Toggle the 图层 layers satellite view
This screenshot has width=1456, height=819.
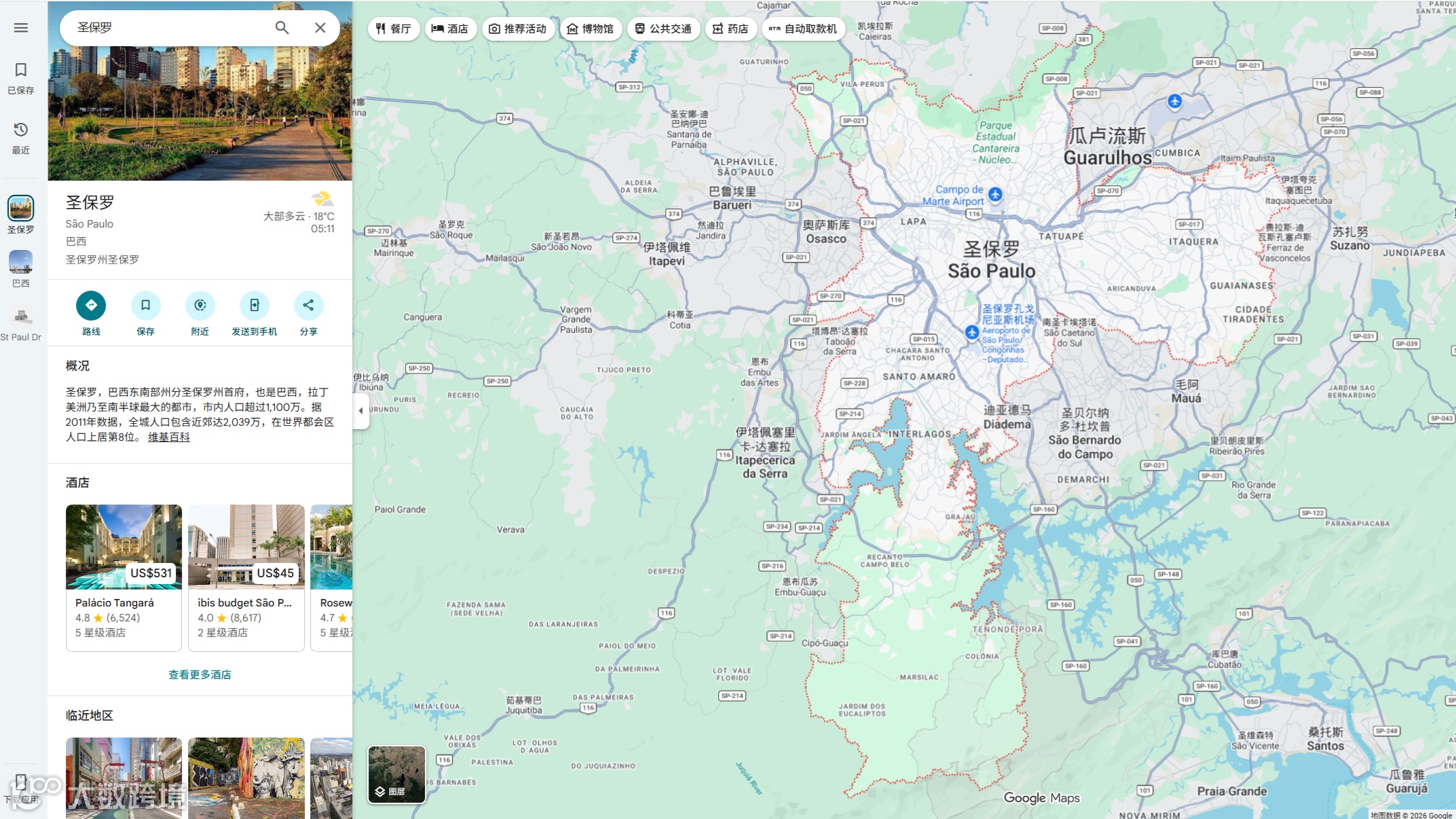(x=396, y=774)
